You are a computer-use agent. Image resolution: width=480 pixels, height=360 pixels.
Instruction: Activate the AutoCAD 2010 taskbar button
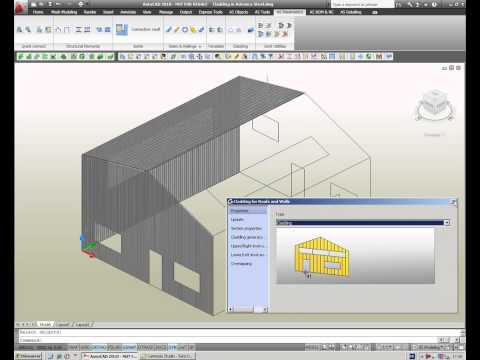(x=109, y=356)
